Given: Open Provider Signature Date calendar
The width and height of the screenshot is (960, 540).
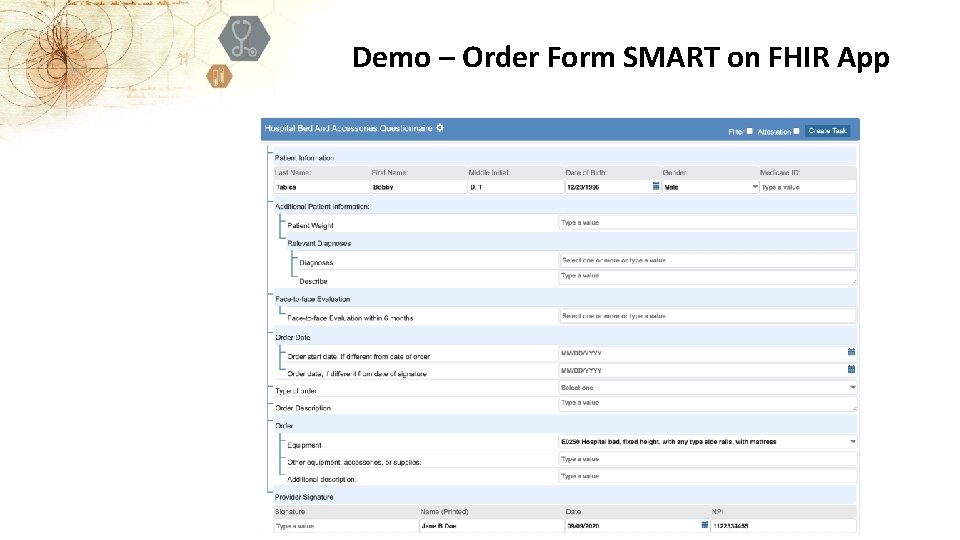Looking at the screenshot, I should coord(705,525).
